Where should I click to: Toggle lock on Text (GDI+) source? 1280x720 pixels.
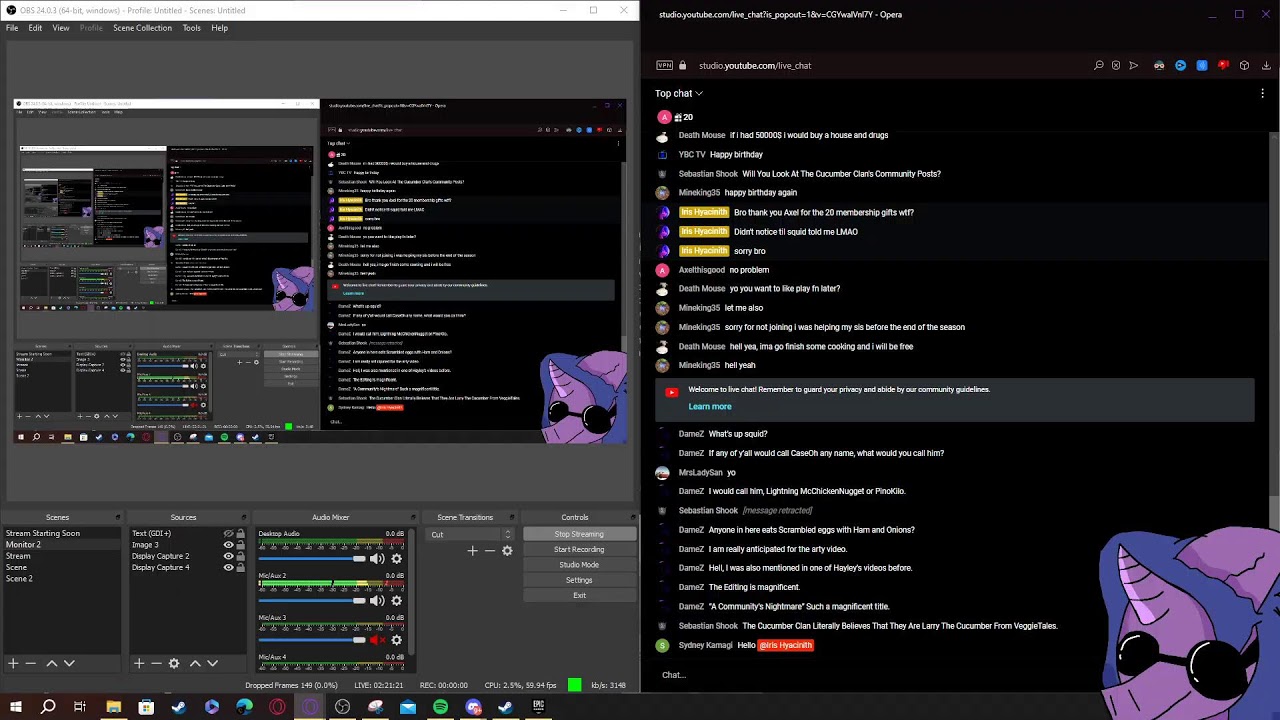[240, 534]
